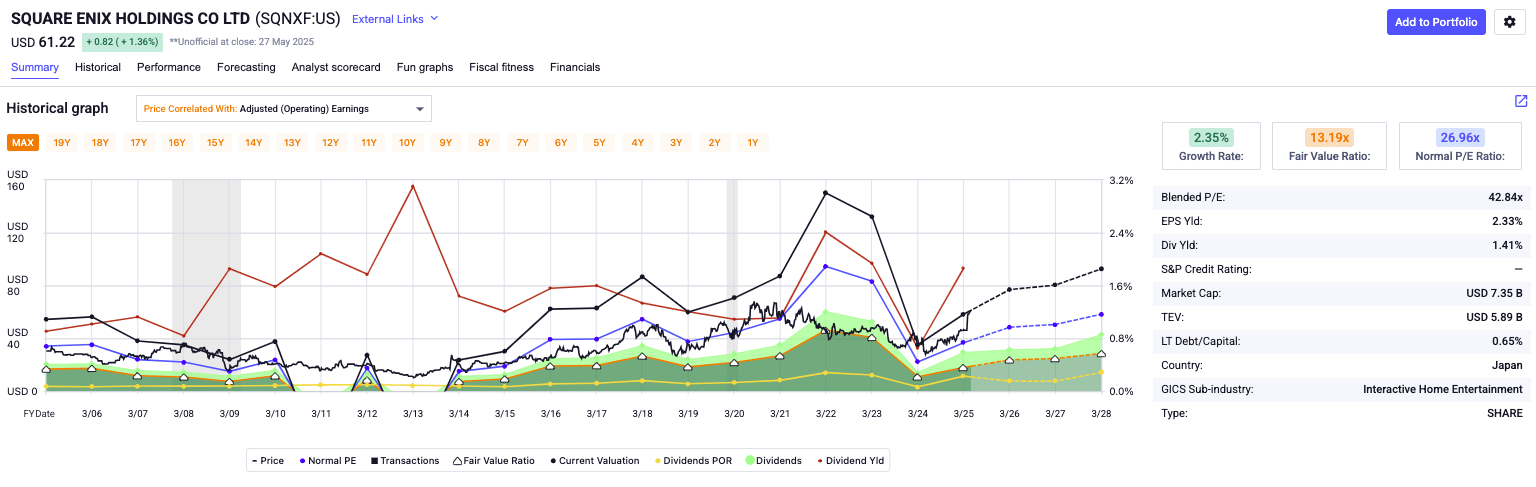Click Add to Portfolio button

point(1435,22)
